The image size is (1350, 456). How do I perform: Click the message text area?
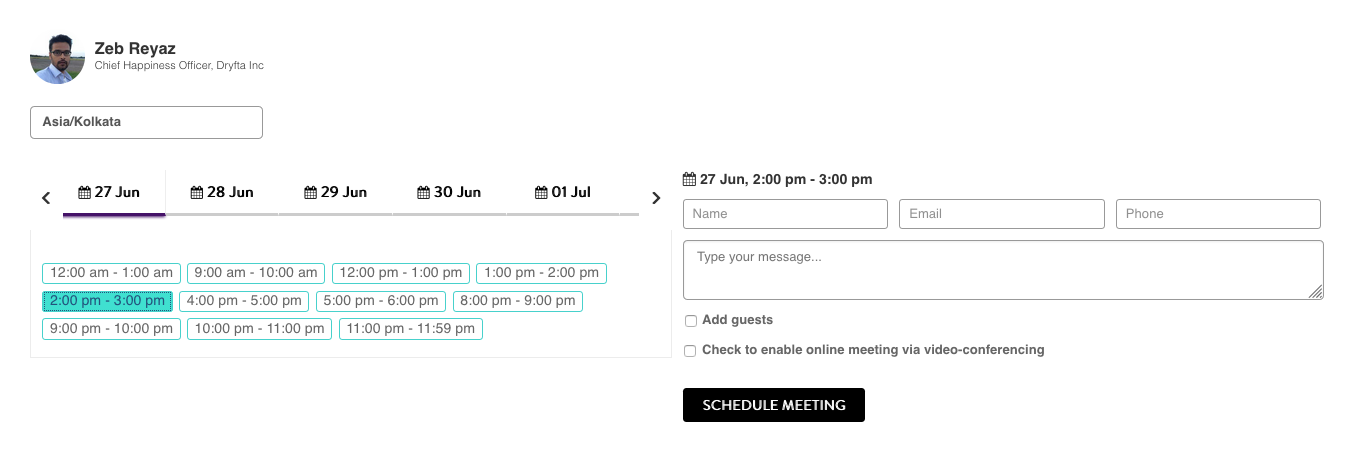[x=1002, y=269]
